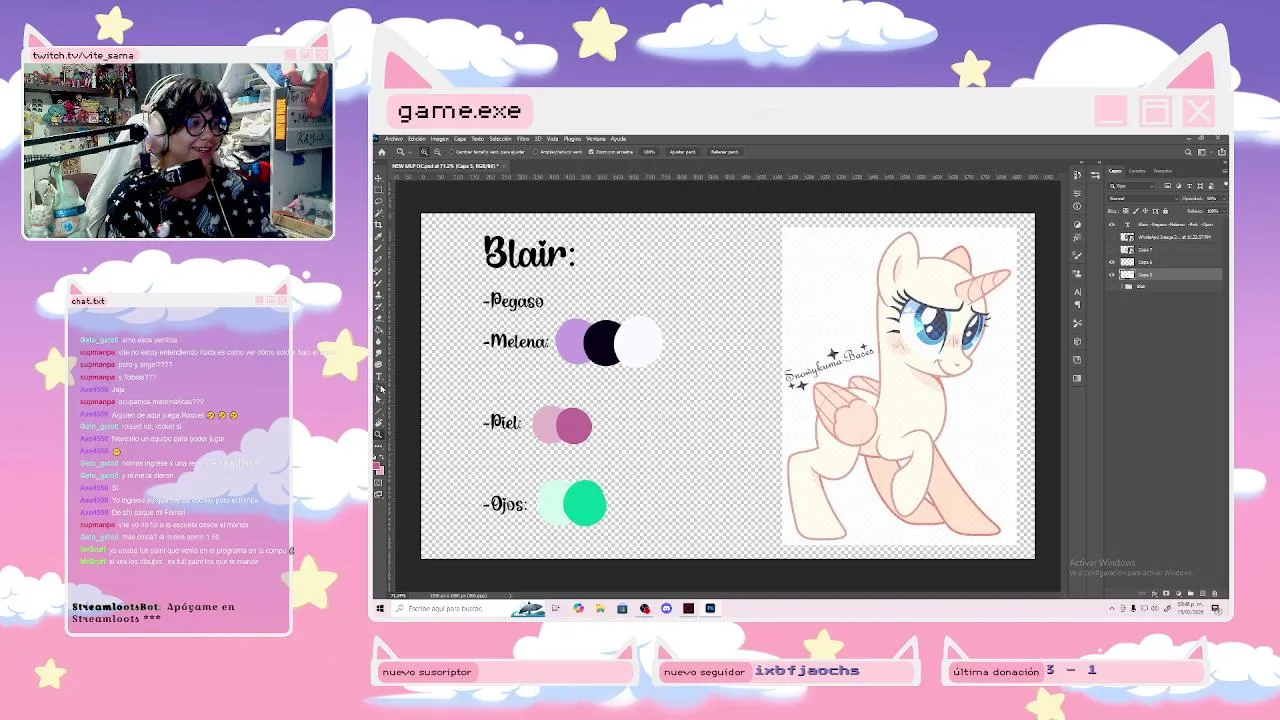Viewport: 1280px width, 720px height.
Task: Click the Zoom In (plus magnifier) option
Action: pos(424,152)
